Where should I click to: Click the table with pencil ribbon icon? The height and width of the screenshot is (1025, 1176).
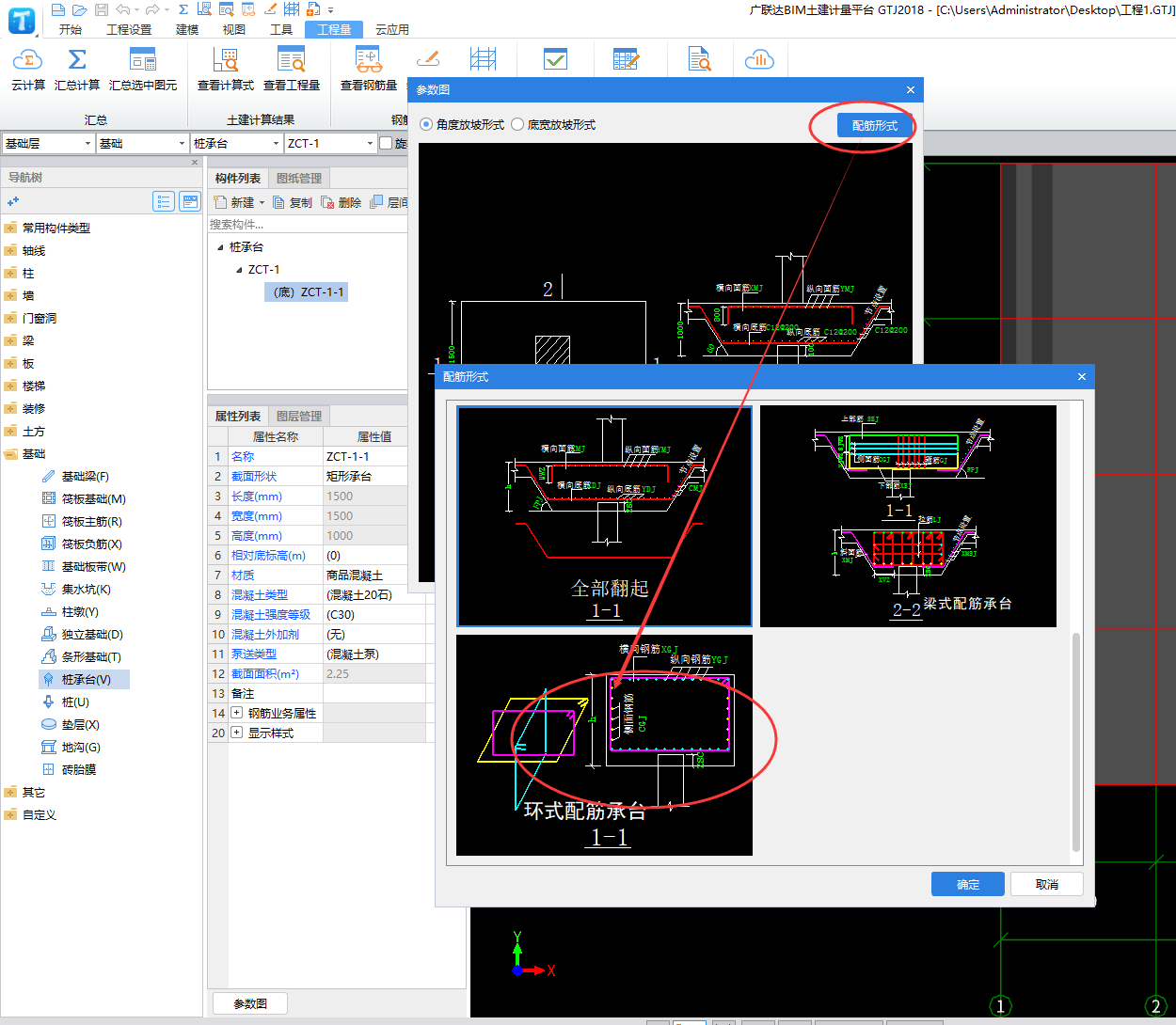tap(626, 59)
